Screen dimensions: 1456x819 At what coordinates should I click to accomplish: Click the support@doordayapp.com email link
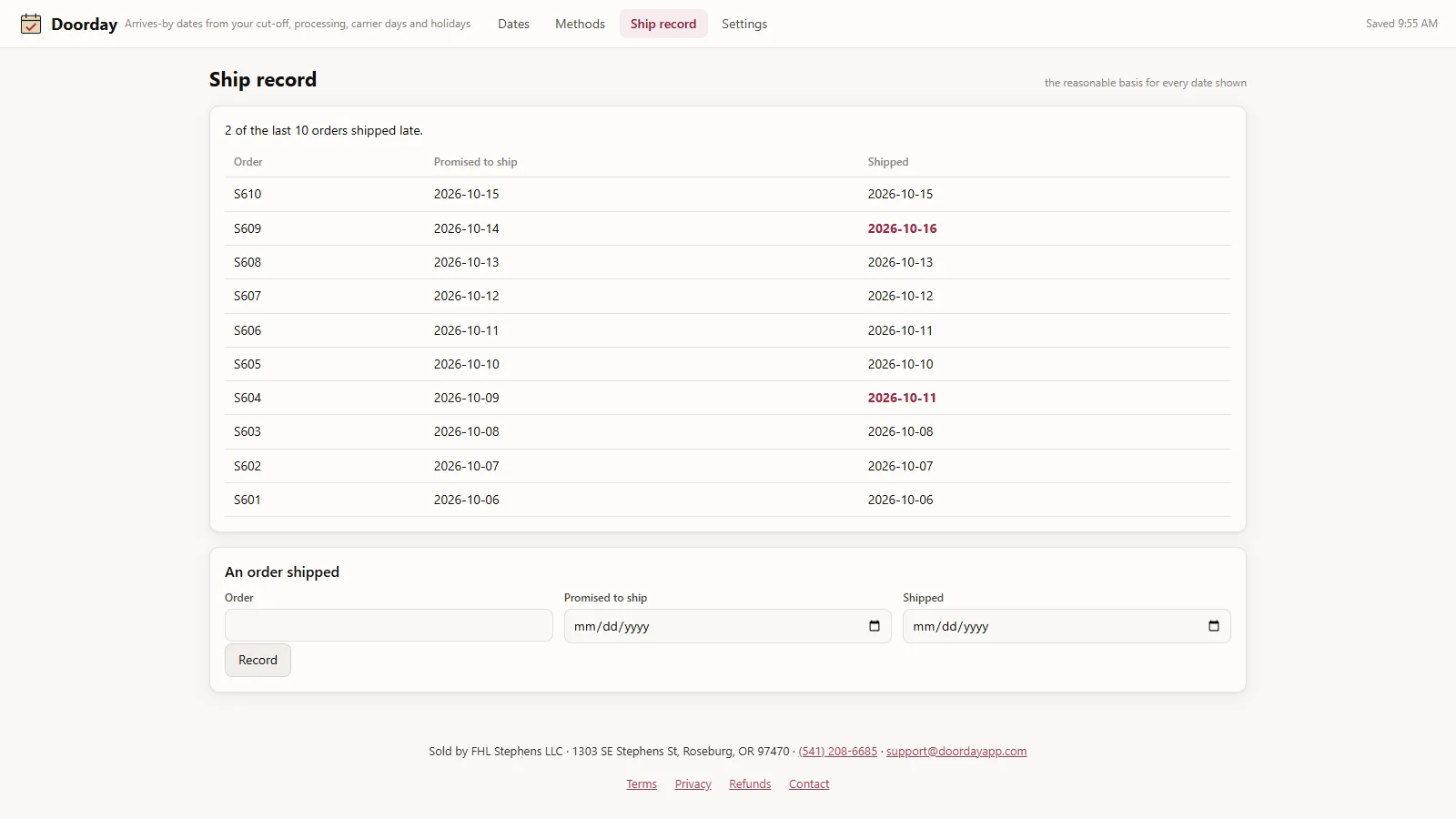[x=956, y=752]
